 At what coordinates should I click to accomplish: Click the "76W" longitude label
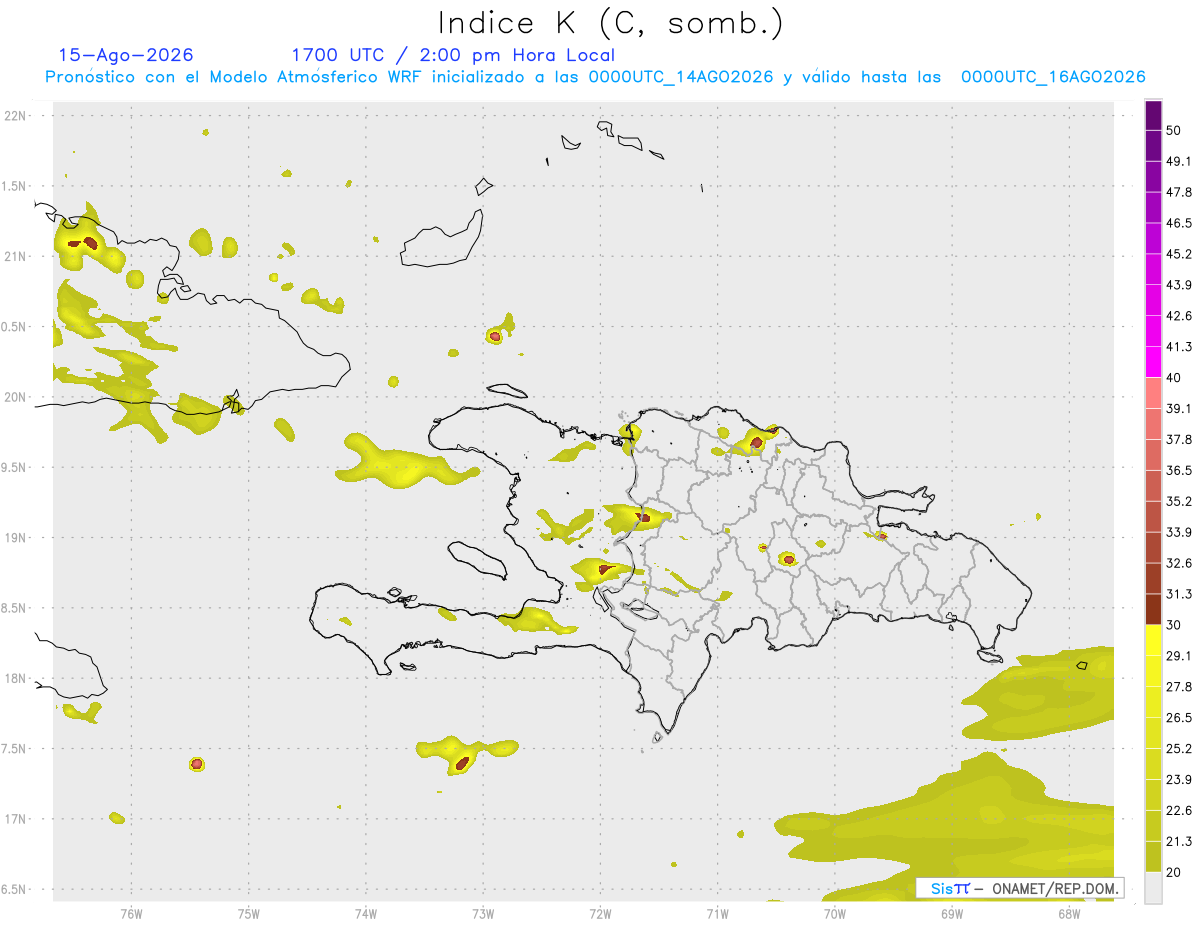(x=131, y=914)
